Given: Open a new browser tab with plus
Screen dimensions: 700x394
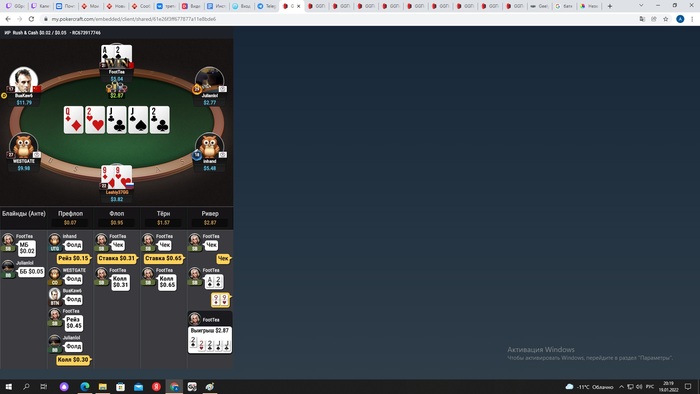Looking at the screenshot, I should click(x=610, y=6).
